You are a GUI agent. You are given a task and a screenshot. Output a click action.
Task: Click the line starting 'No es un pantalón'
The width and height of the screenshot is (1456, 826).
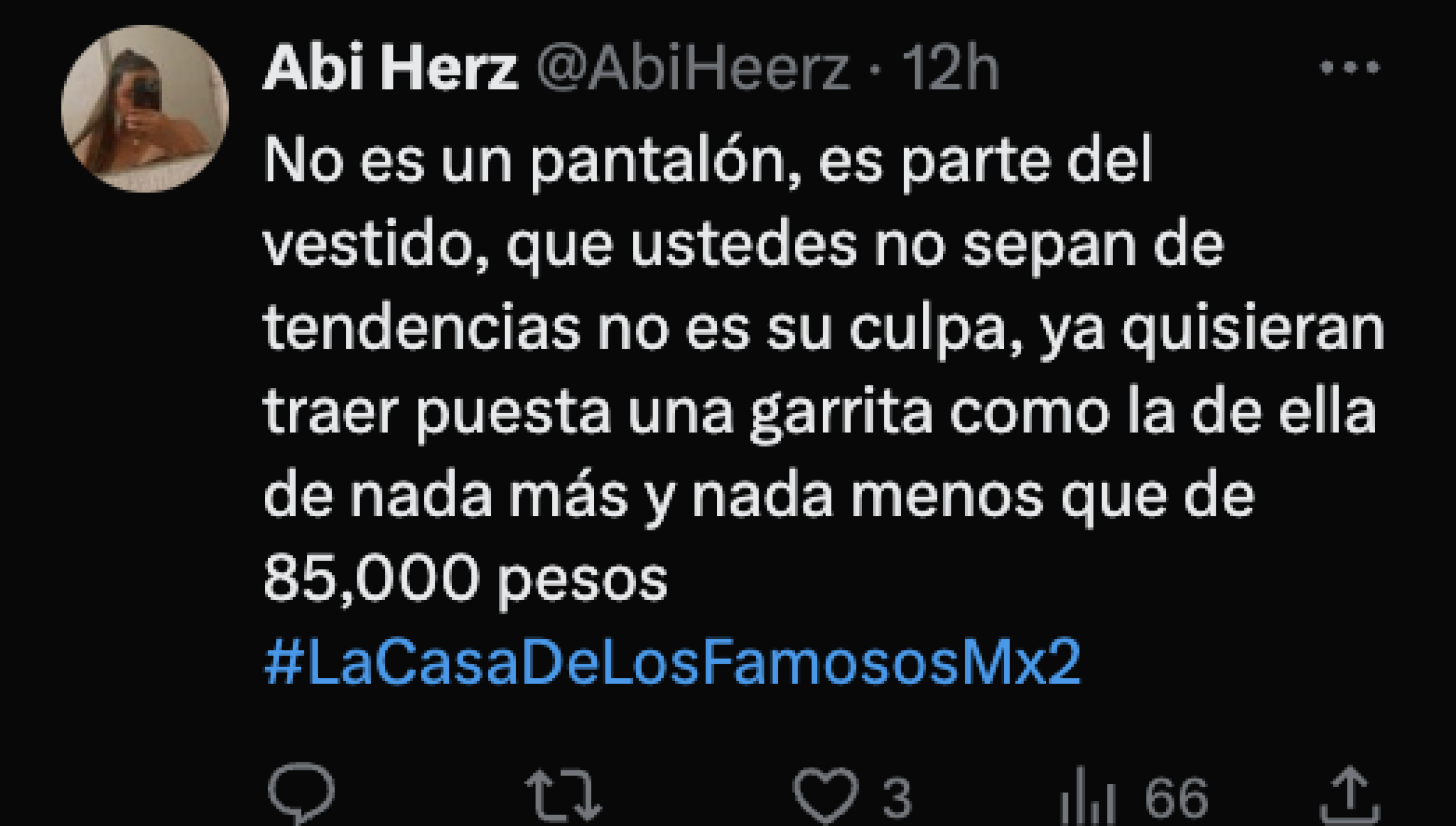(708, 162)
